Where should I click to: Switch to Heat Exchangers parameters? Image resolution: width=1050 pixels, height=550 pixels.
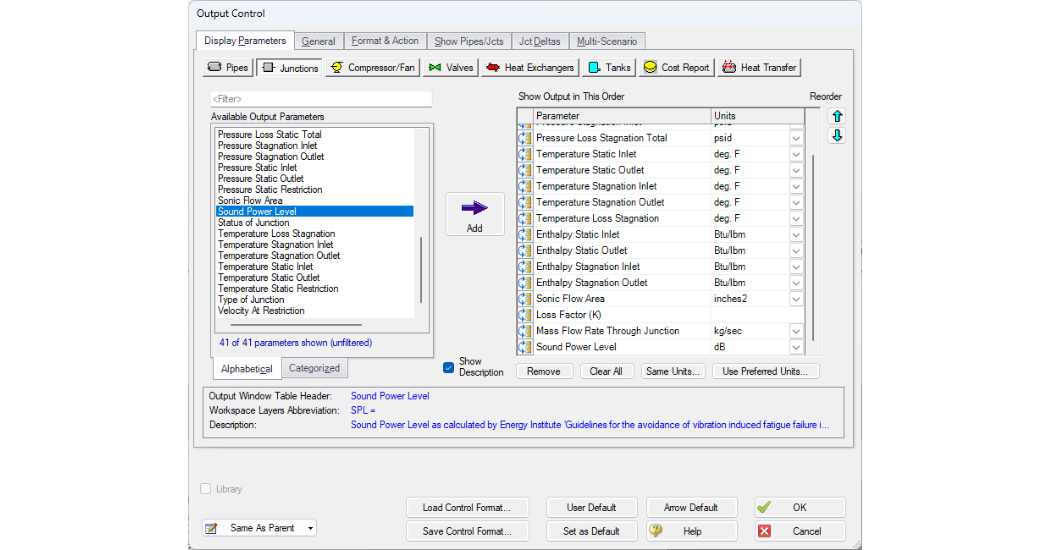pyautogui.click(x=530, y=68)
